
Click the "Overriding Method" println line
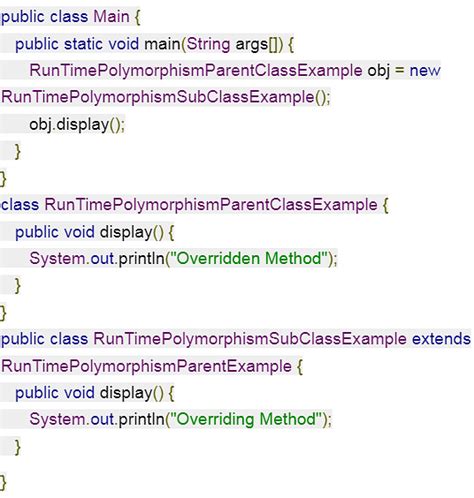click(181, 419)
